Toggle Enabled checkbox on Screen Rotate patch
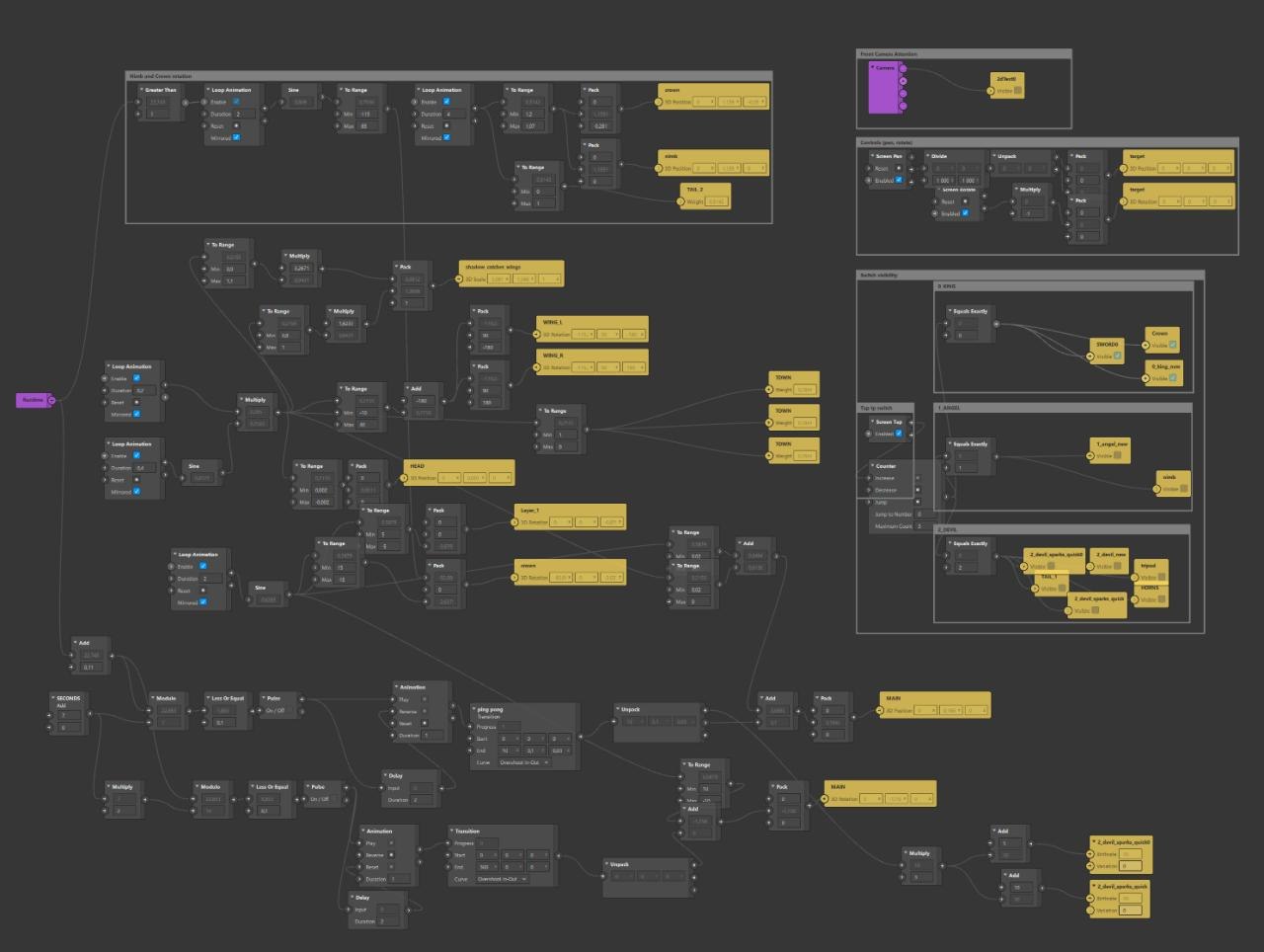The height and width of the screenshot is (952, 1264). pos(966,213)
